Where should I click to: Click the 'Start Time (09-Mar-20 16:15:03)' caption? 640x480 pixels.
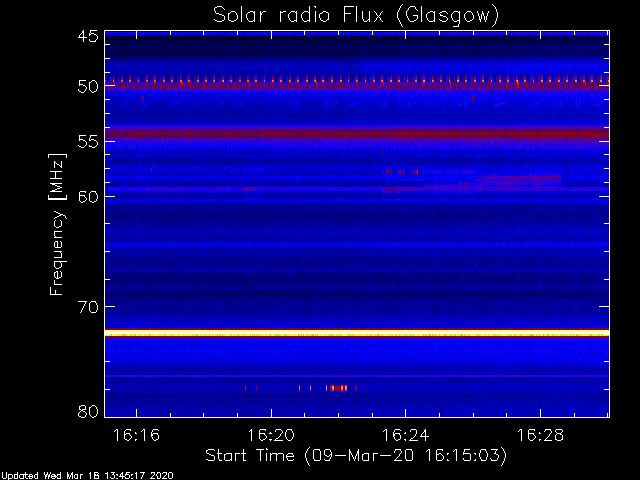356,456
